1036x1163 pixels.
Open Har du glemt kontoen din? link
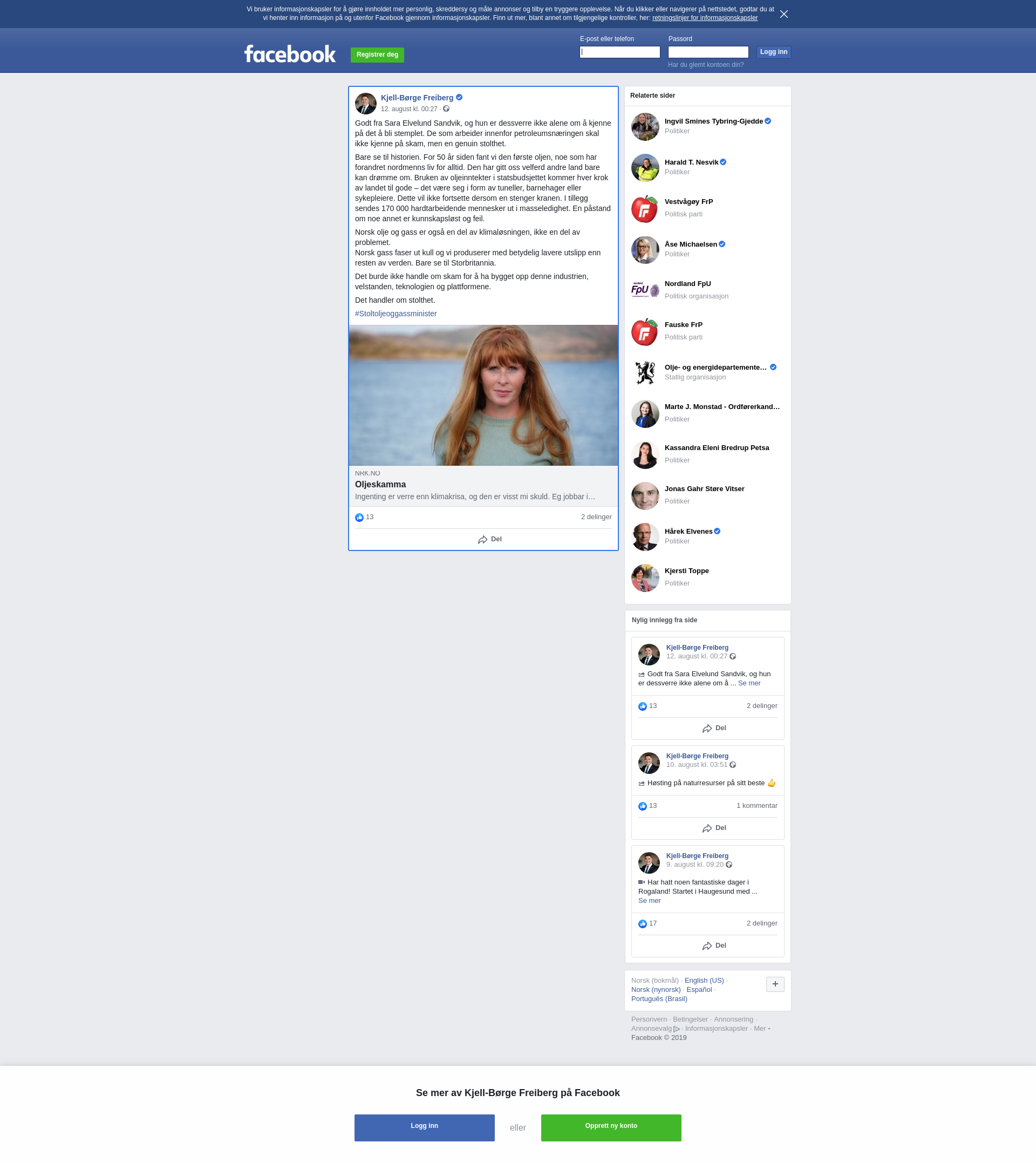coord(705,65)
